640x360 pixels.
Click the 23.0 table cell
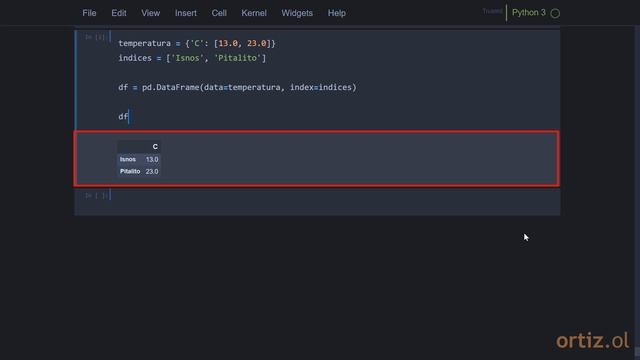click(x=152, y=171)
